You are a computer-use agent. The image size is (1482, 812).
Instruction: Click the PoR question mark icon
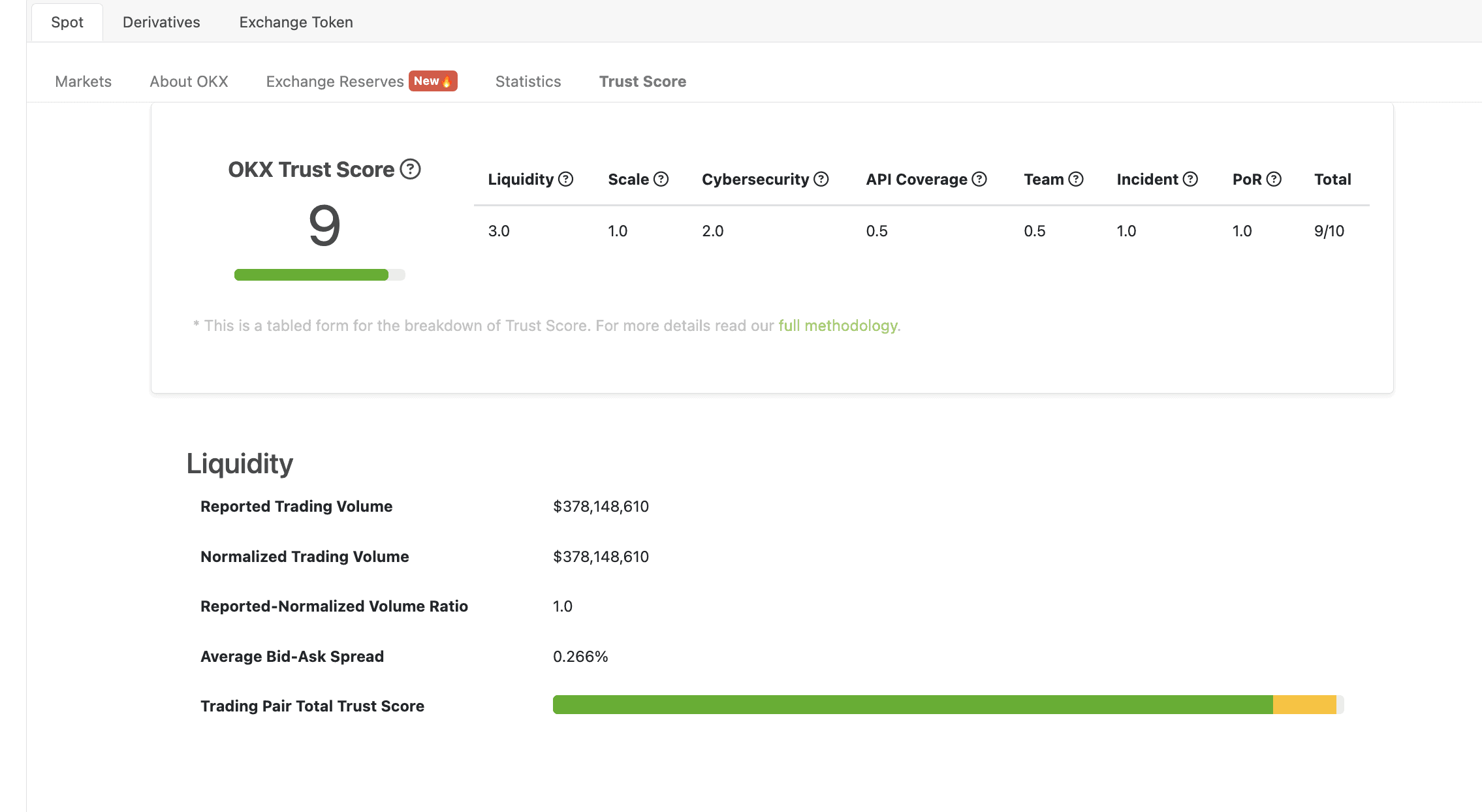point(1274,179)
